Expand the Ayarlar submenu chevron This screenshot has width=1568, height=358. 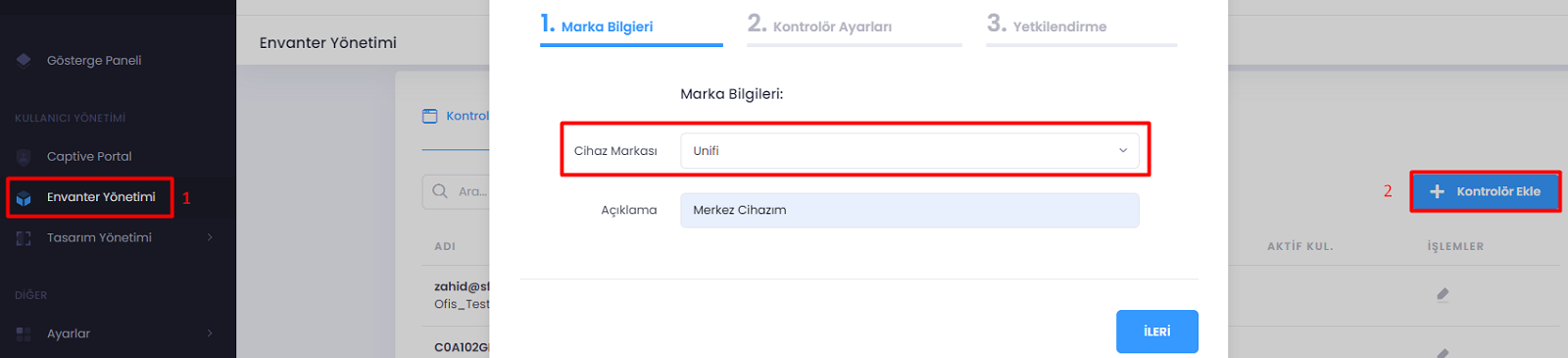pos(210,333)
